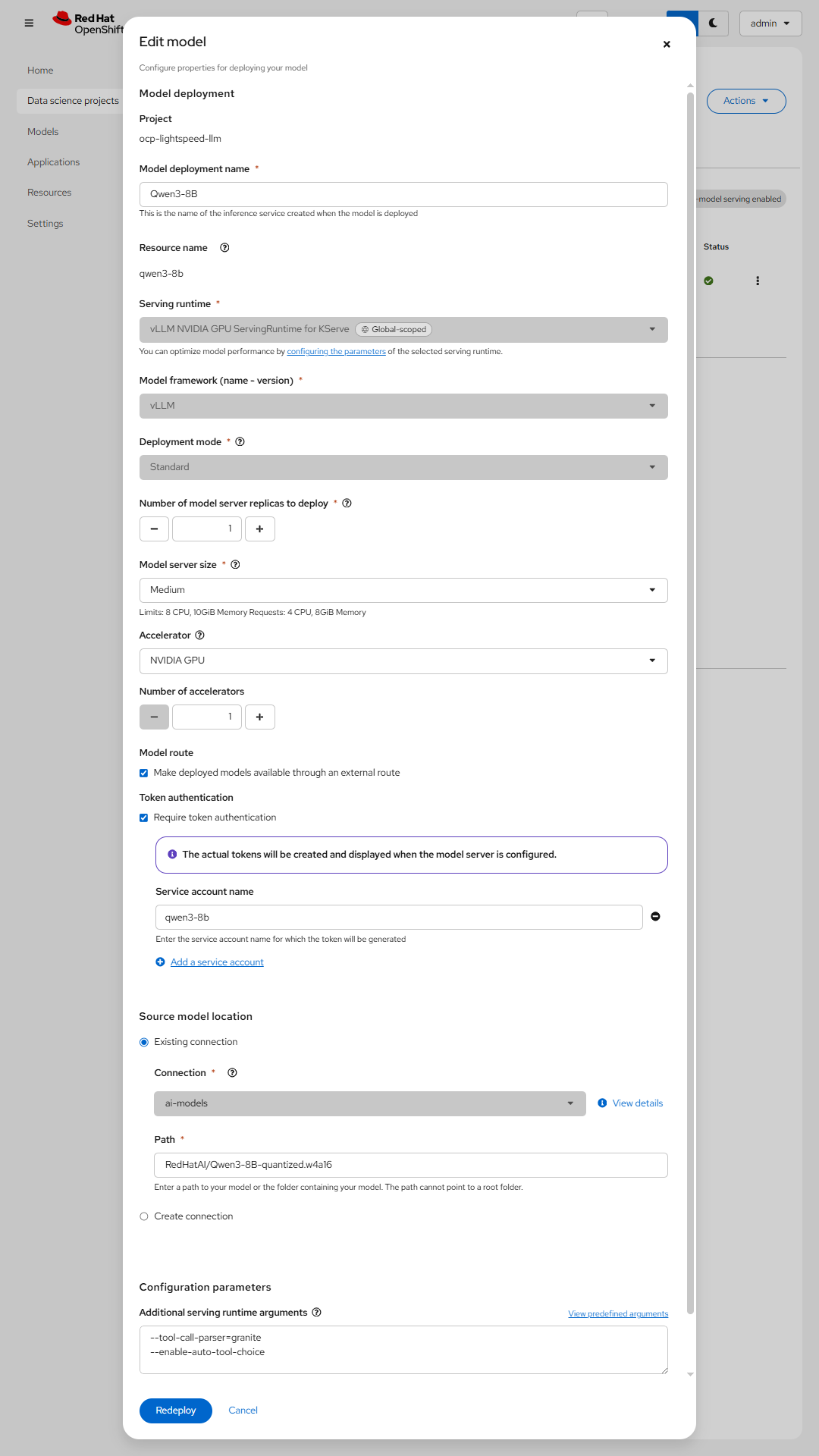Viewport: 819px width, 1456px height.
Task: Toggle dark mode with the moon icon
Action: point(713,24)
